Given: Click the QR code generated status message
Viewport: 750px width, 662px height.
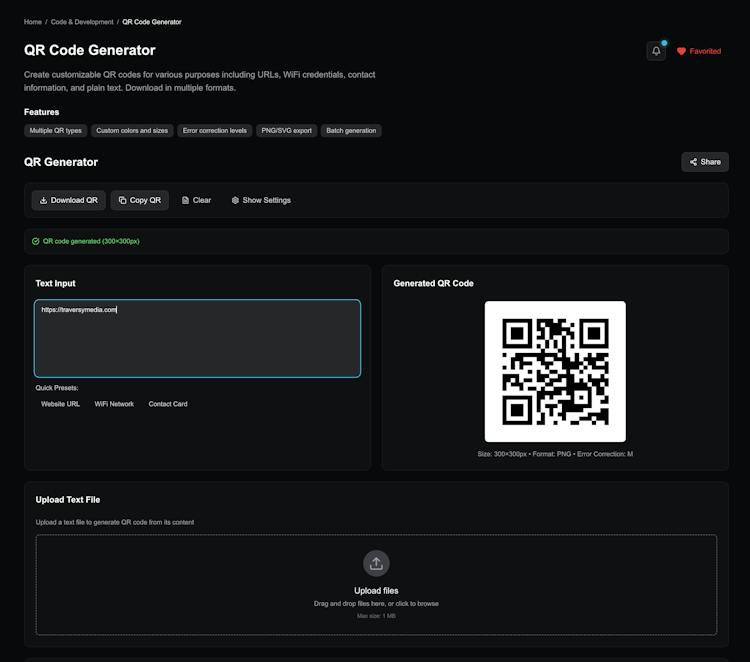Looking at the screenshot, I should coord(91,241).
